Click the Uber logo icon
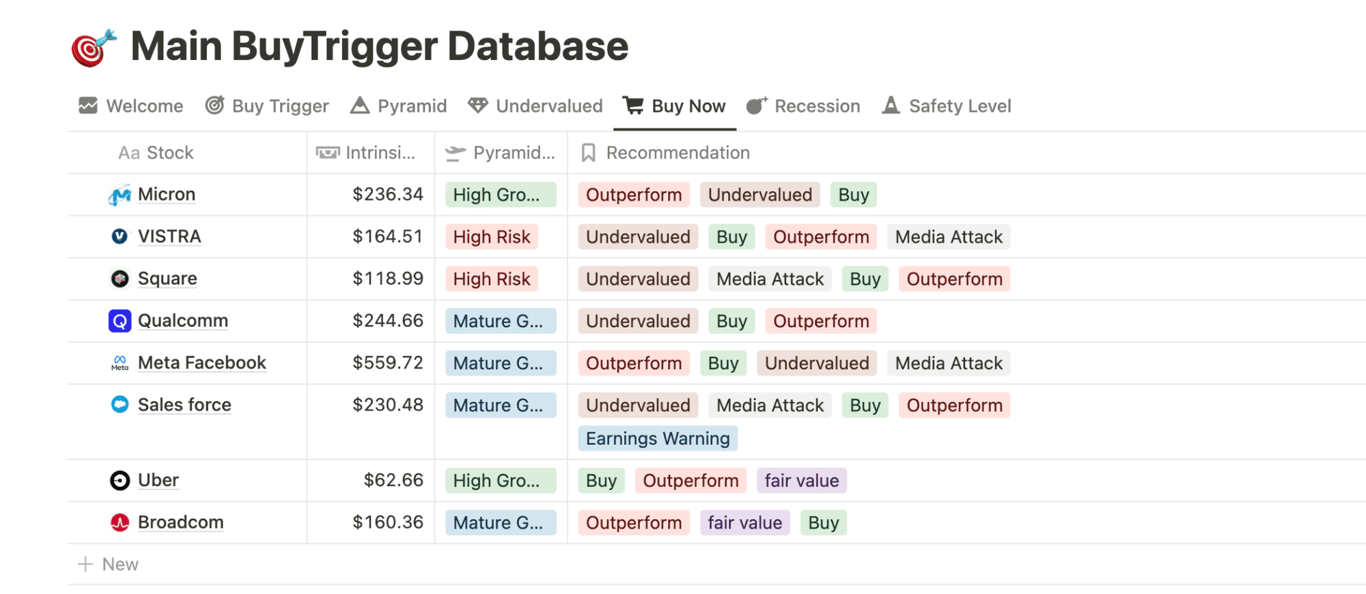The width and height of the screenshot is (1366, 594). click(x=119, y=481)
